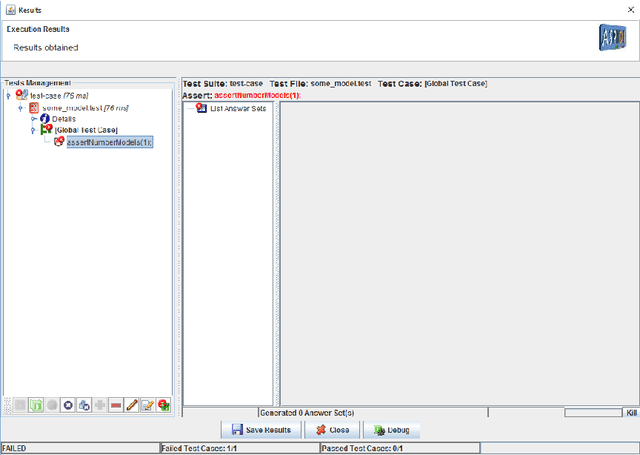The height and width of the screenshot is (455, 640).
Task: Click the FAILED status bar entry
Action: (x=80, y=448)
